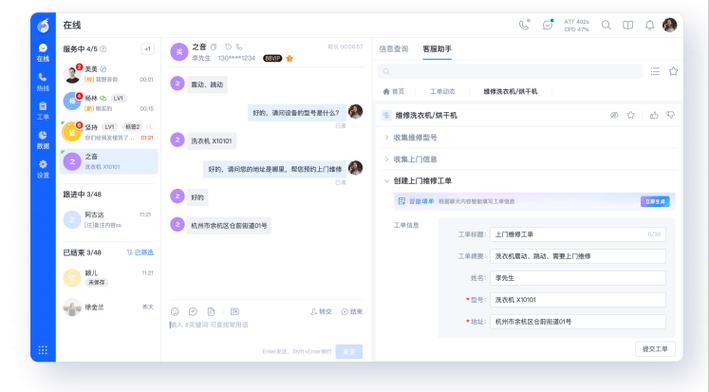Open the 坚持 conversation in list

click(x=109, y=132)
